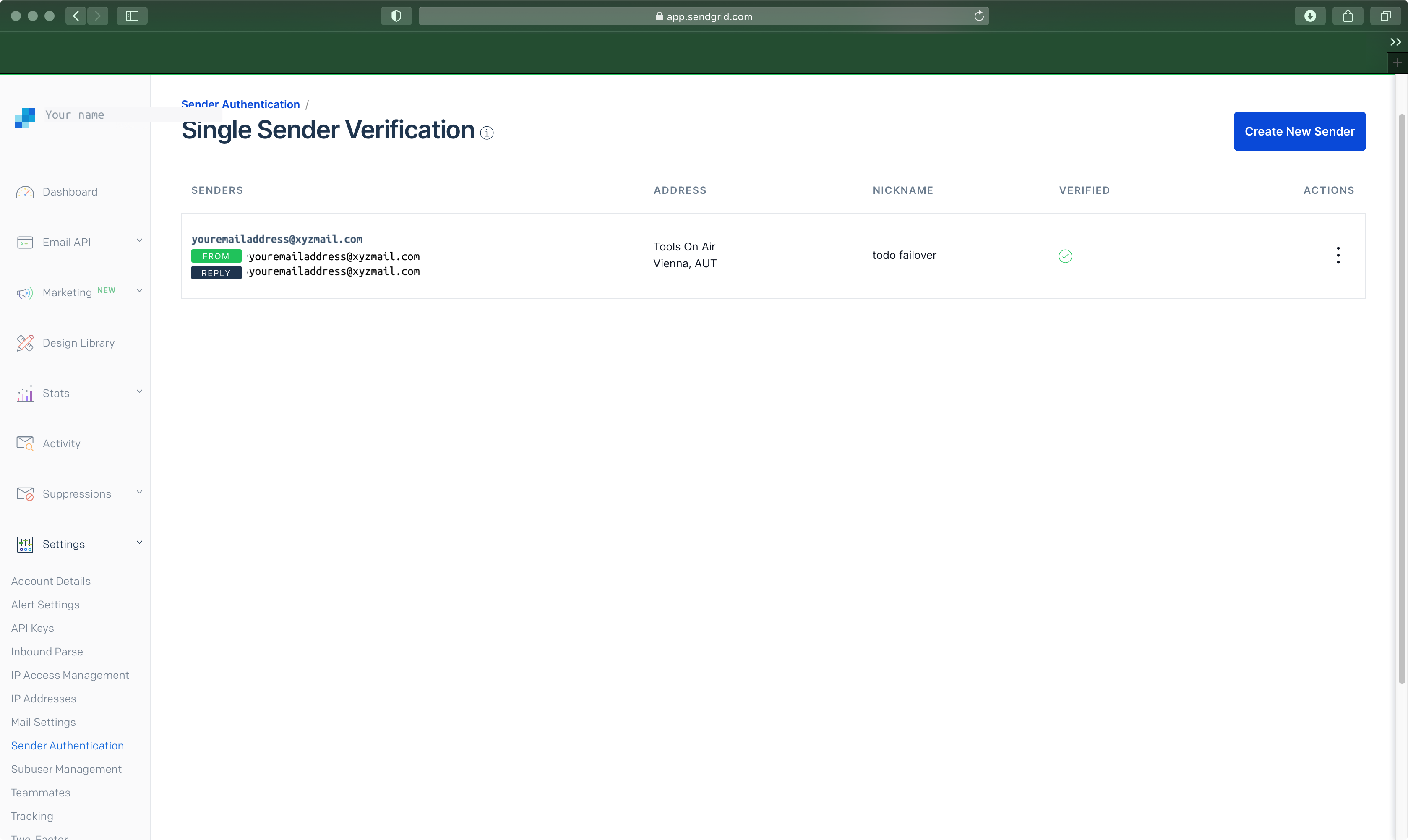Click the Design Library label
The image size is (1408, 840).
(78, 343)
